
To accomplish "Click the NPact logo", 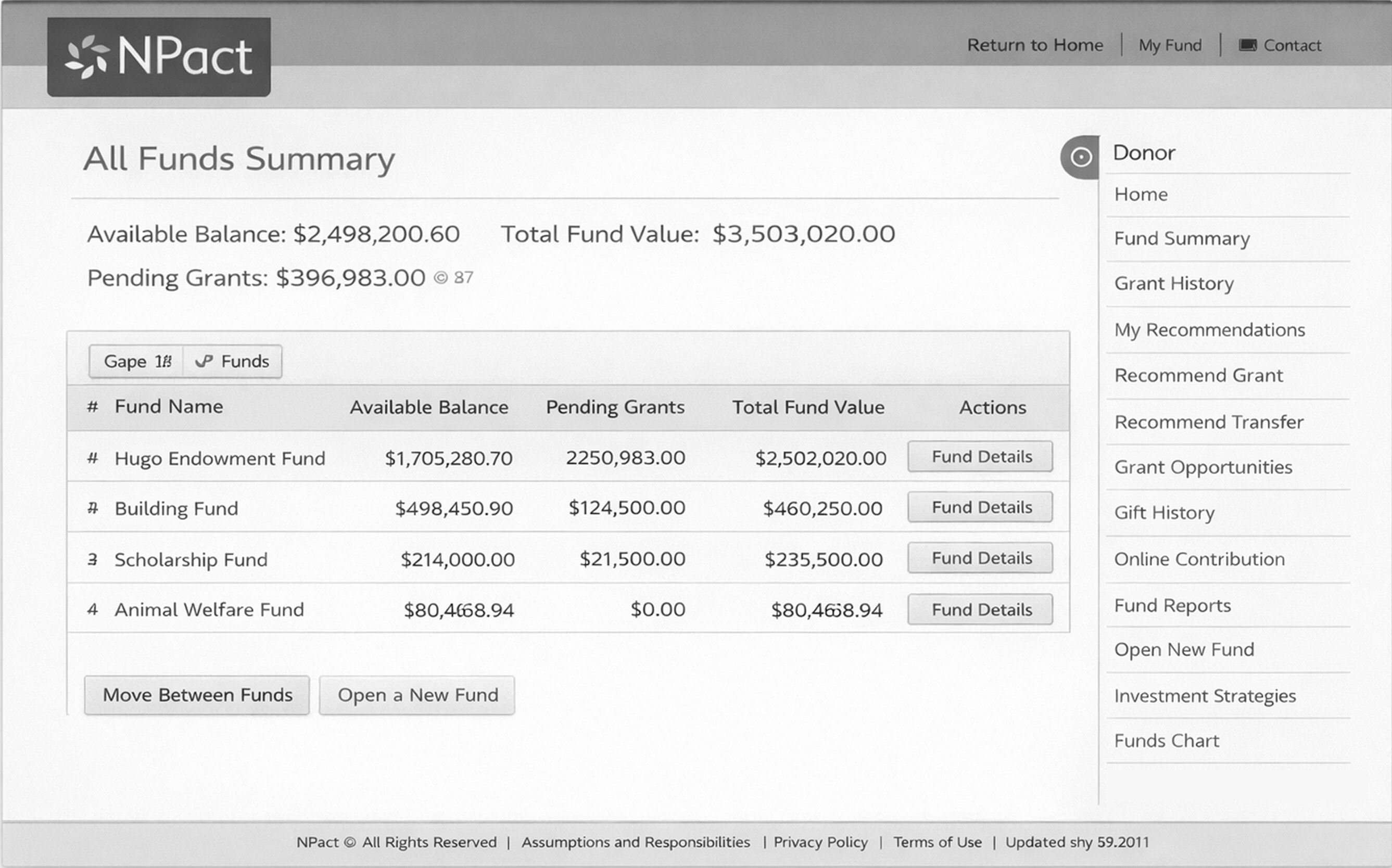I will [x=158, y=57].
